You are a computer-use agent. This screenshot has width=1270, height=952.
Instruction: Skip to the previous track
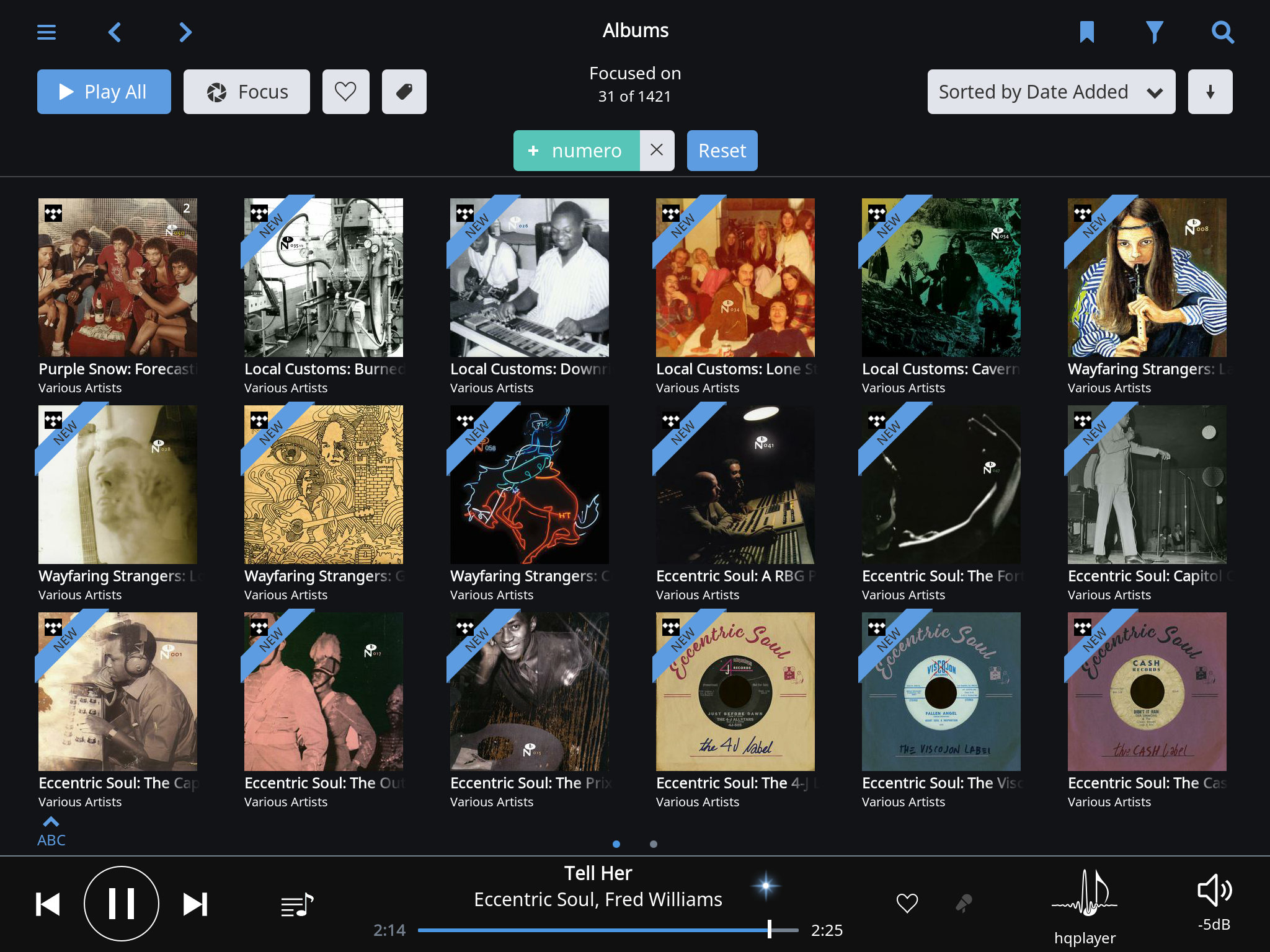(48, 904)
